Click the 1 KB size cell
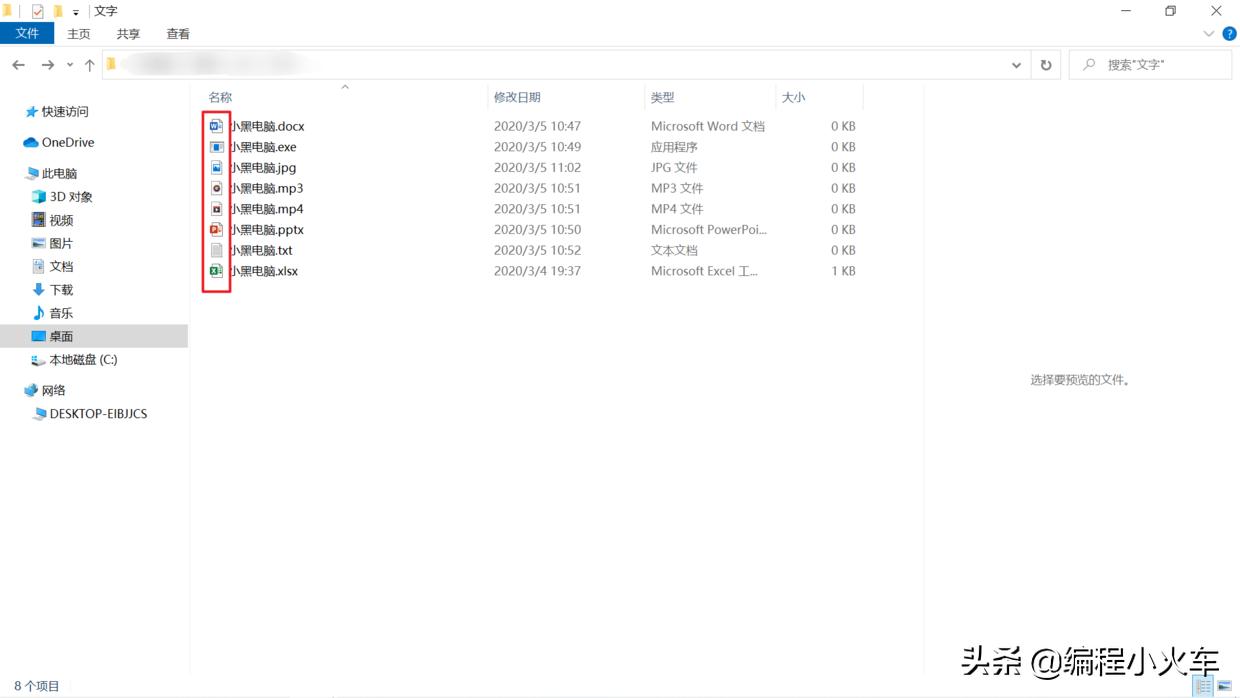Viewport: 1240px width, 698px height. point(843,271)
